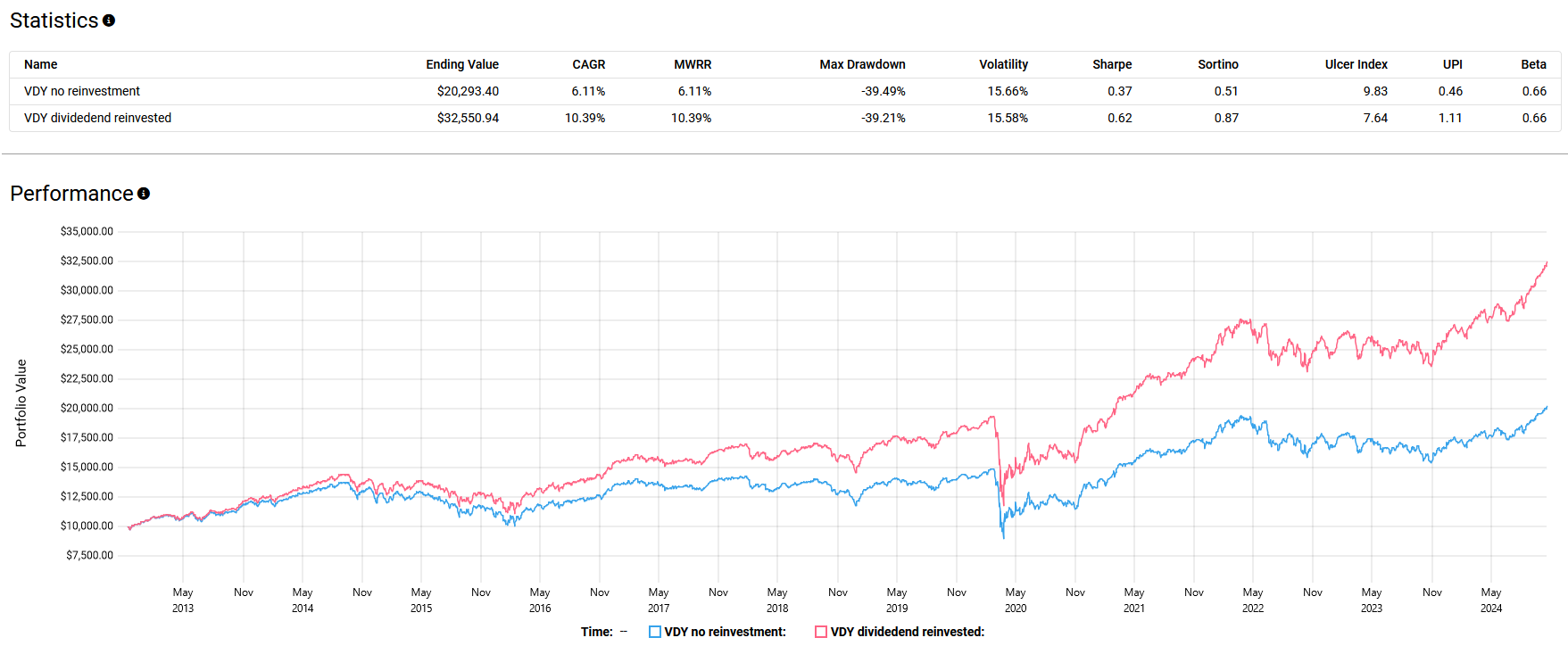The height and width of the screenshot is (646, 1568).
Task: Sort the table by Name column header
Action: click(x=41, y=64)
